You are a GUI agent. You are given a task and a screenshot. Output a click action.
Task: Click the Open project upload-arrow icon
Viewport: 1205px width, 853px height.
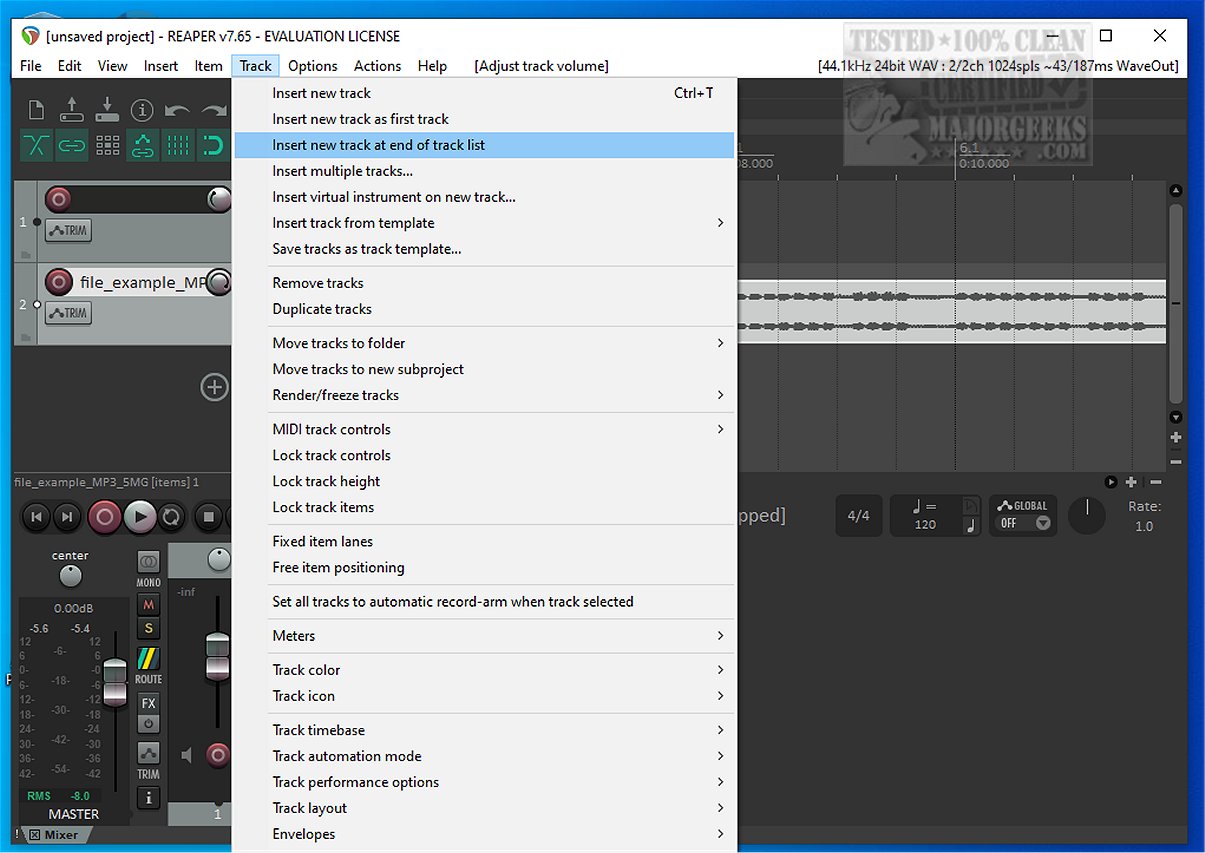(x=71, y=110)
